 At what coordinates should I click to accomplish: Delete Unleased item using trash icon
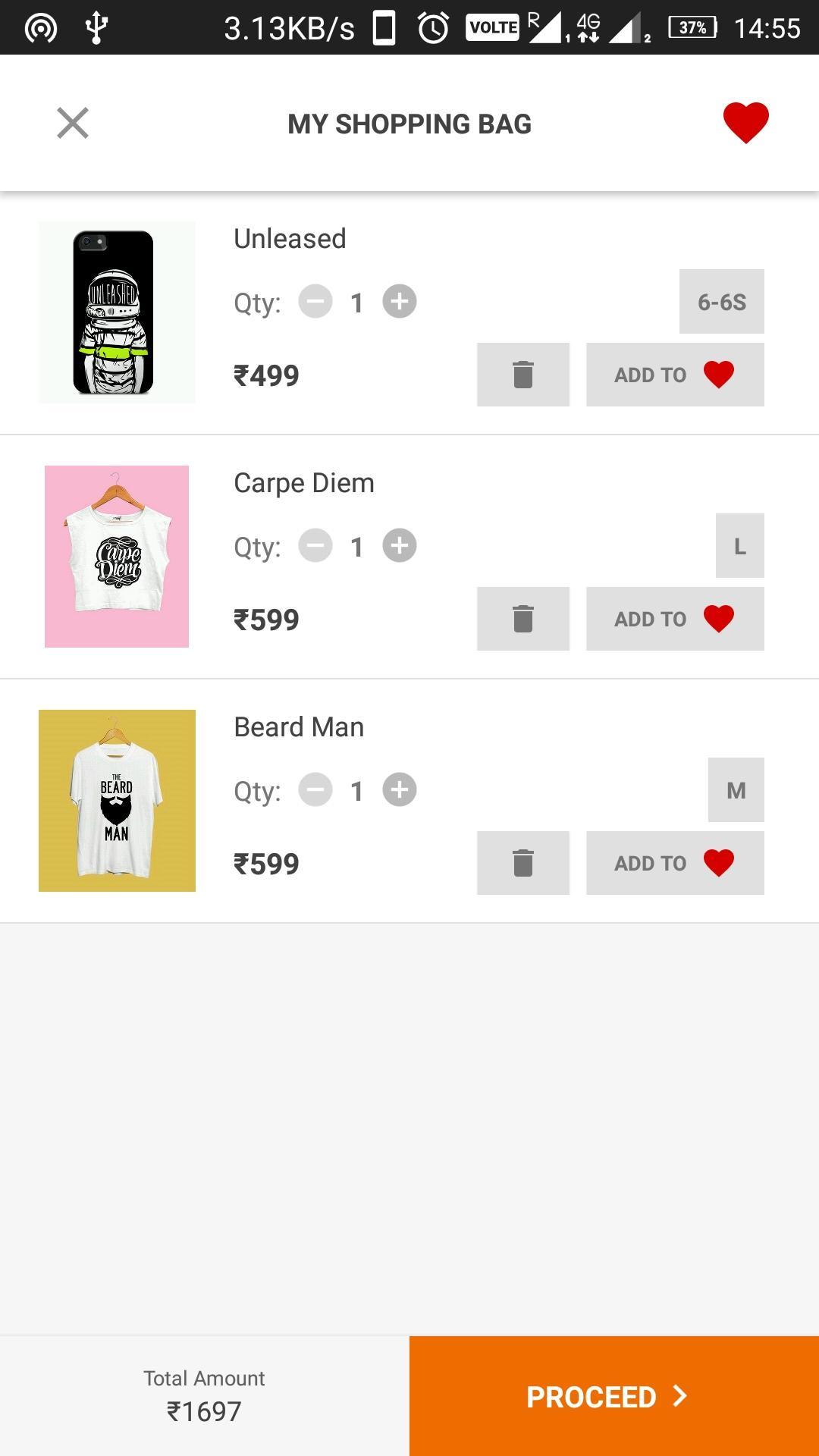pyautogui.click(x=523, y=375)
